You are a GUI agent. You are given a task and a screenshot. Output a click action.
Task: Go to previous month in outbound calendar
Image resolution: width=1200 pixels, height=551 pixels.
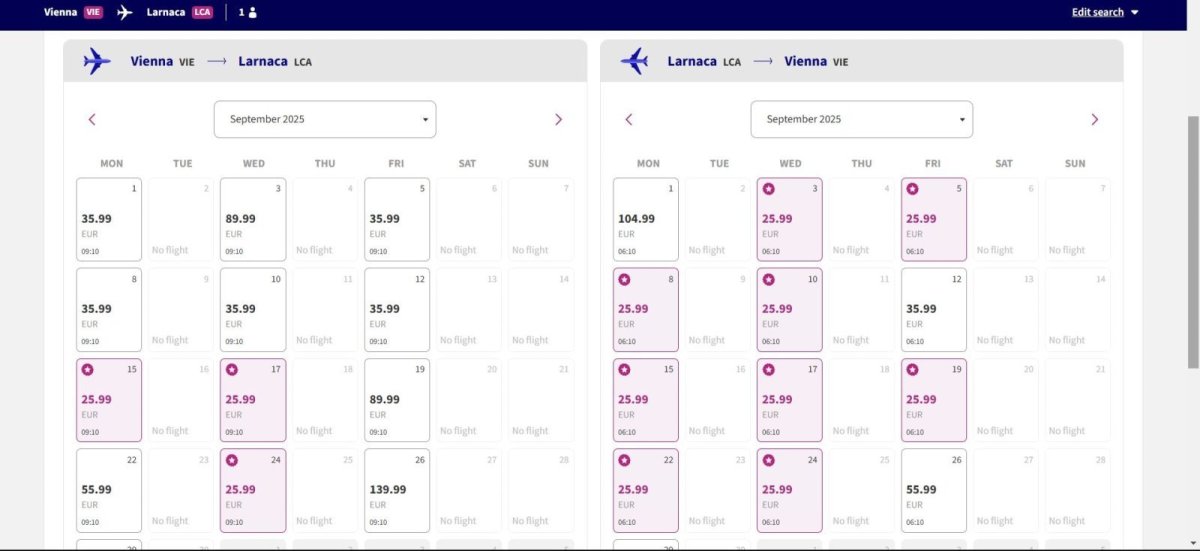point(92,119)
